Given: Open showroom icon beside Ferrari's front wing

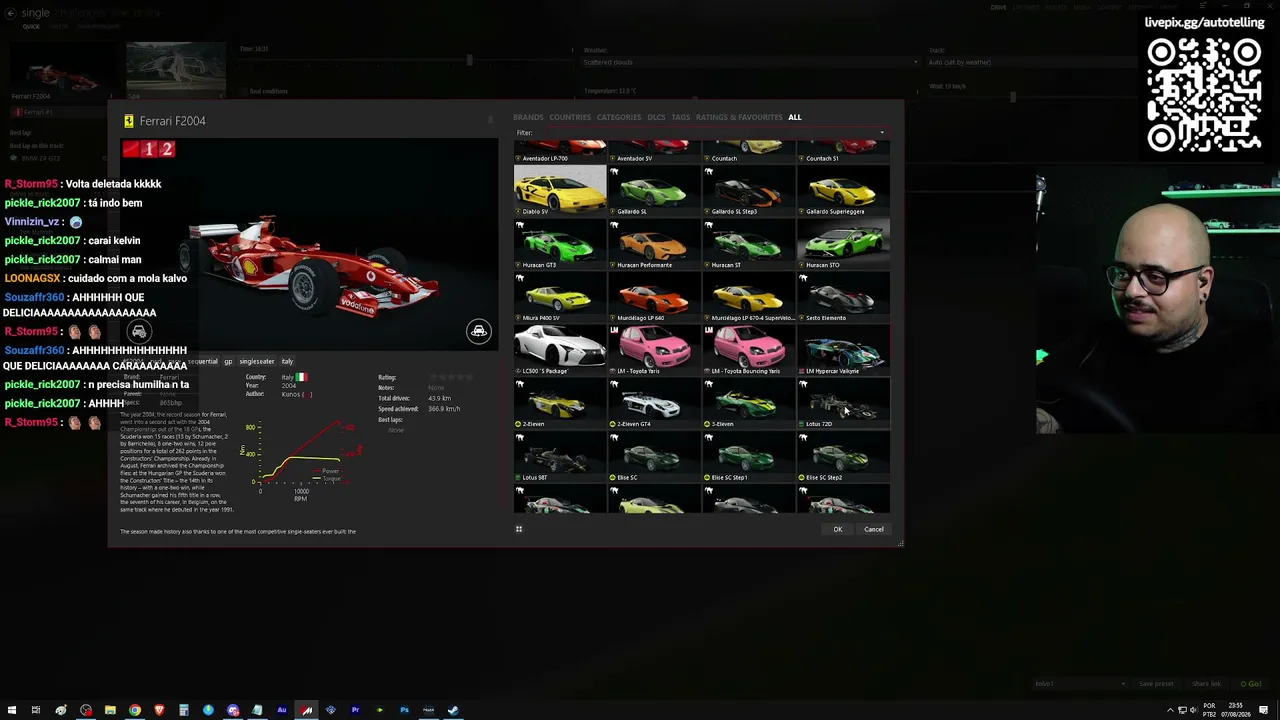Looking at the screenshot, I should point(479,331).
